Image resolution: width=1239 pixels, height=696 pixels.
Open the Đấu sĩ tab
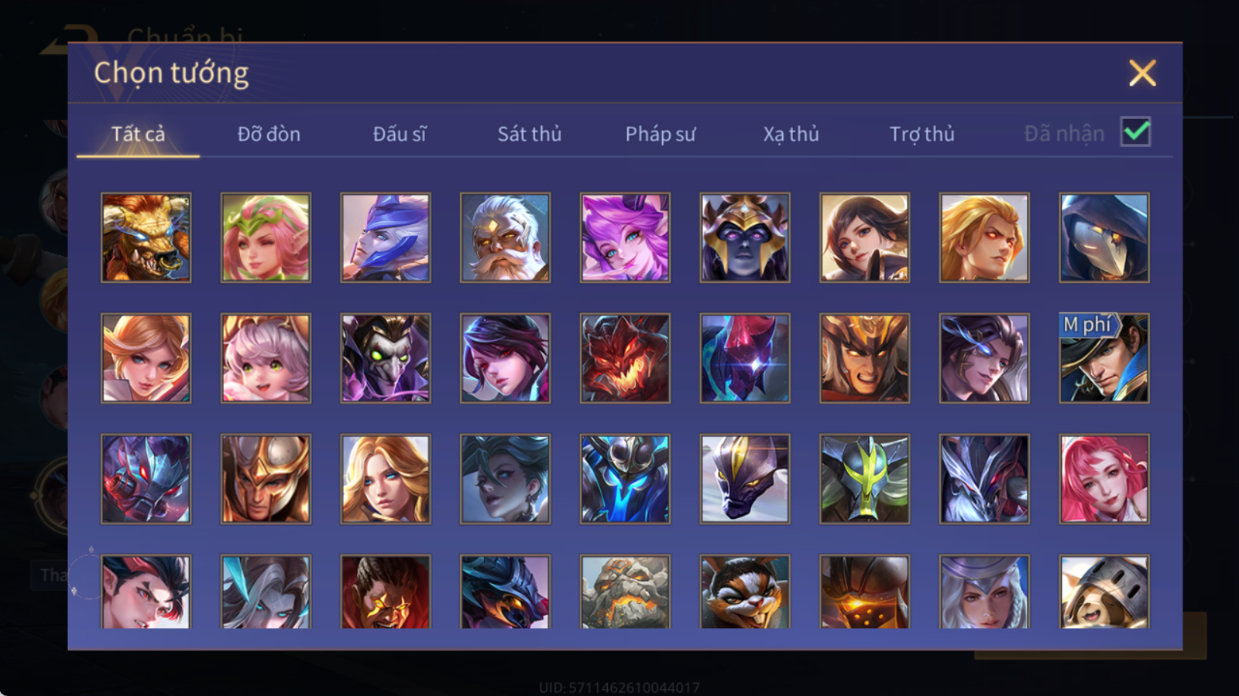point(399,134)
